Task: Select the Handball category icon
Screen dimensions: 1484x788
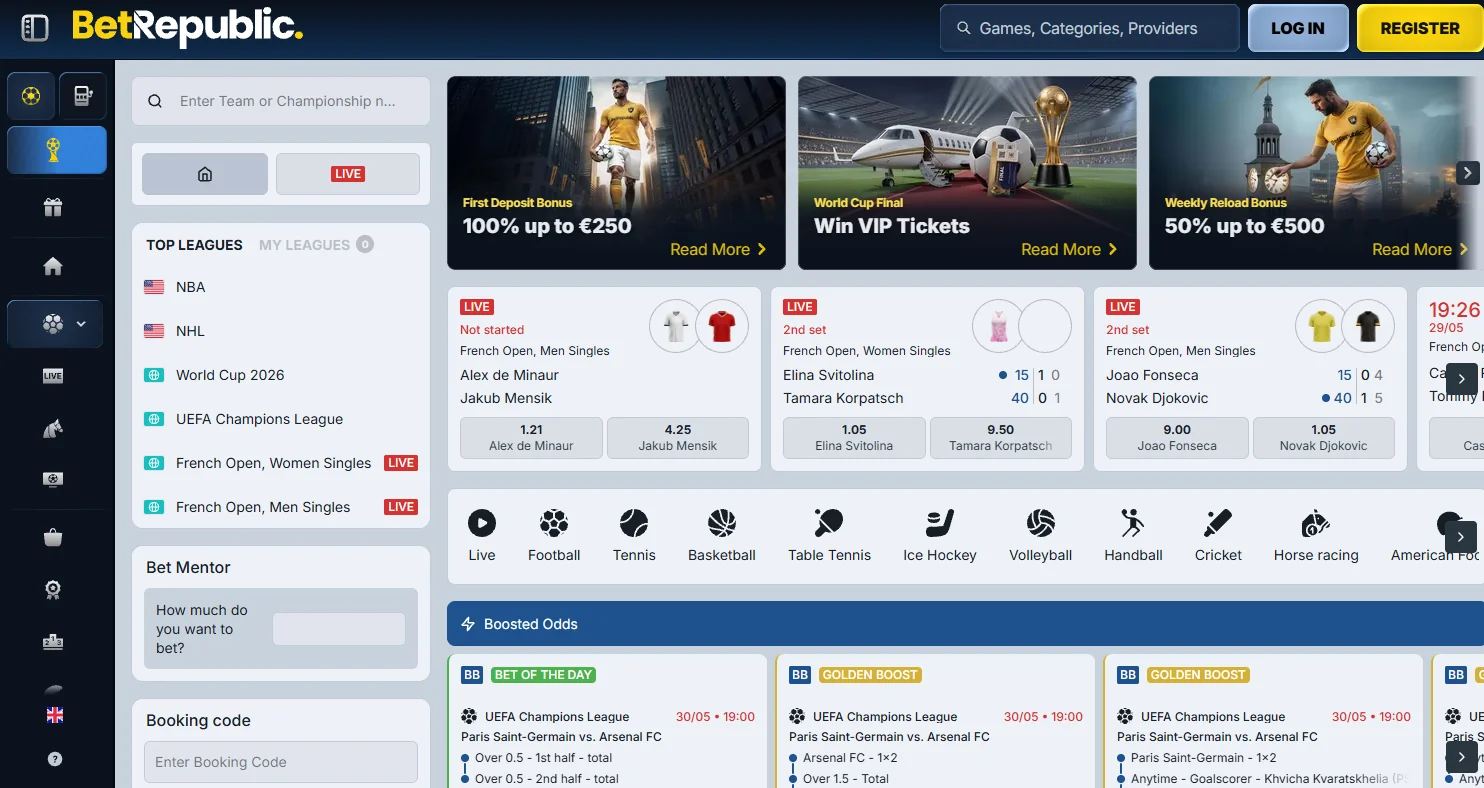Action: pos(1133,534)
